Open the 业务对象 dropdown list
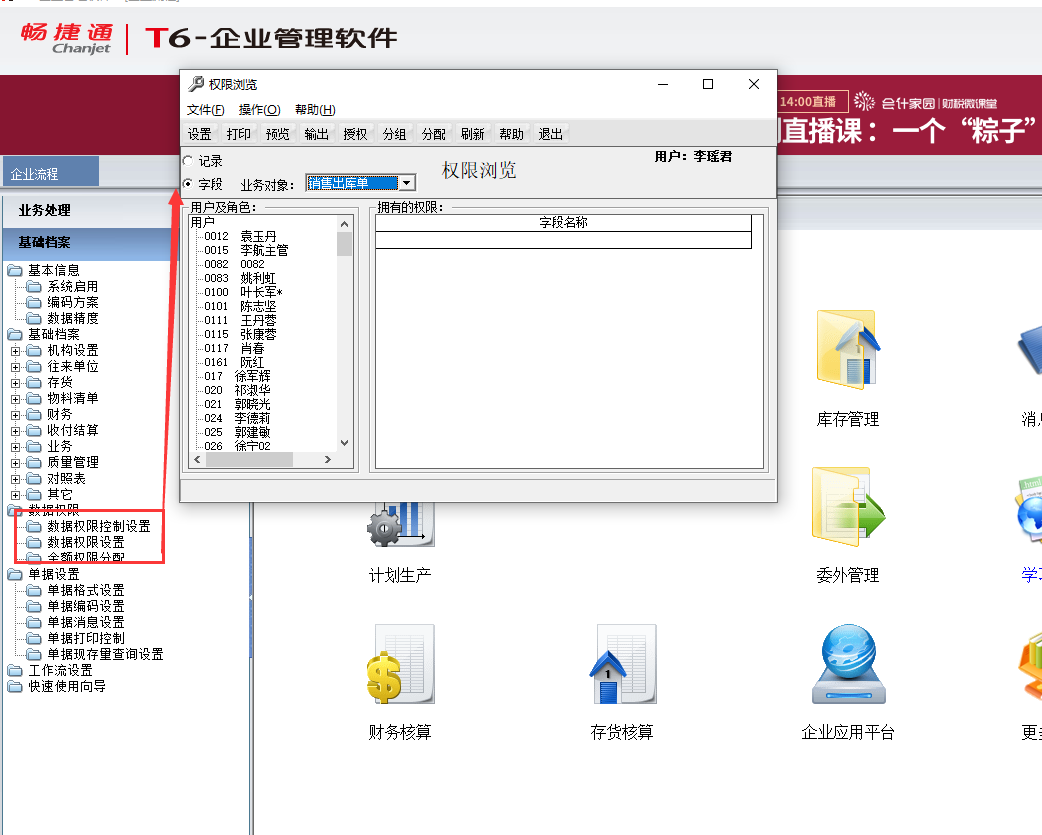 click(407, 183)
